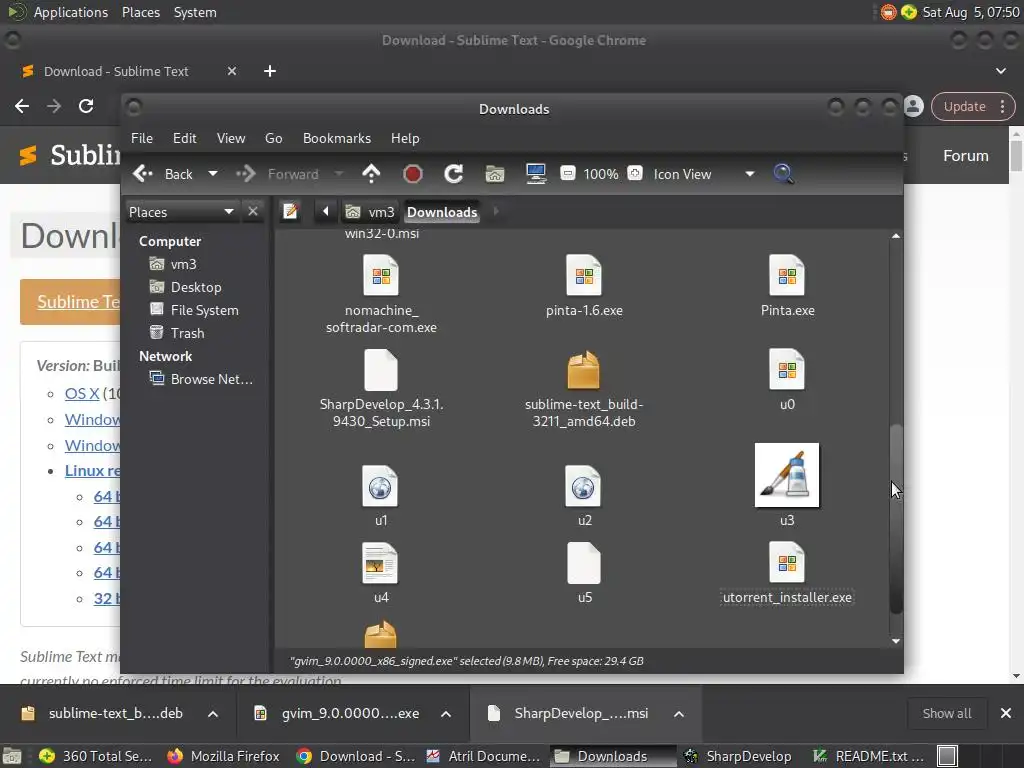Open Forum link on Sublime page
This screenshot has height=768, width=1024.
tap(965, 155)
